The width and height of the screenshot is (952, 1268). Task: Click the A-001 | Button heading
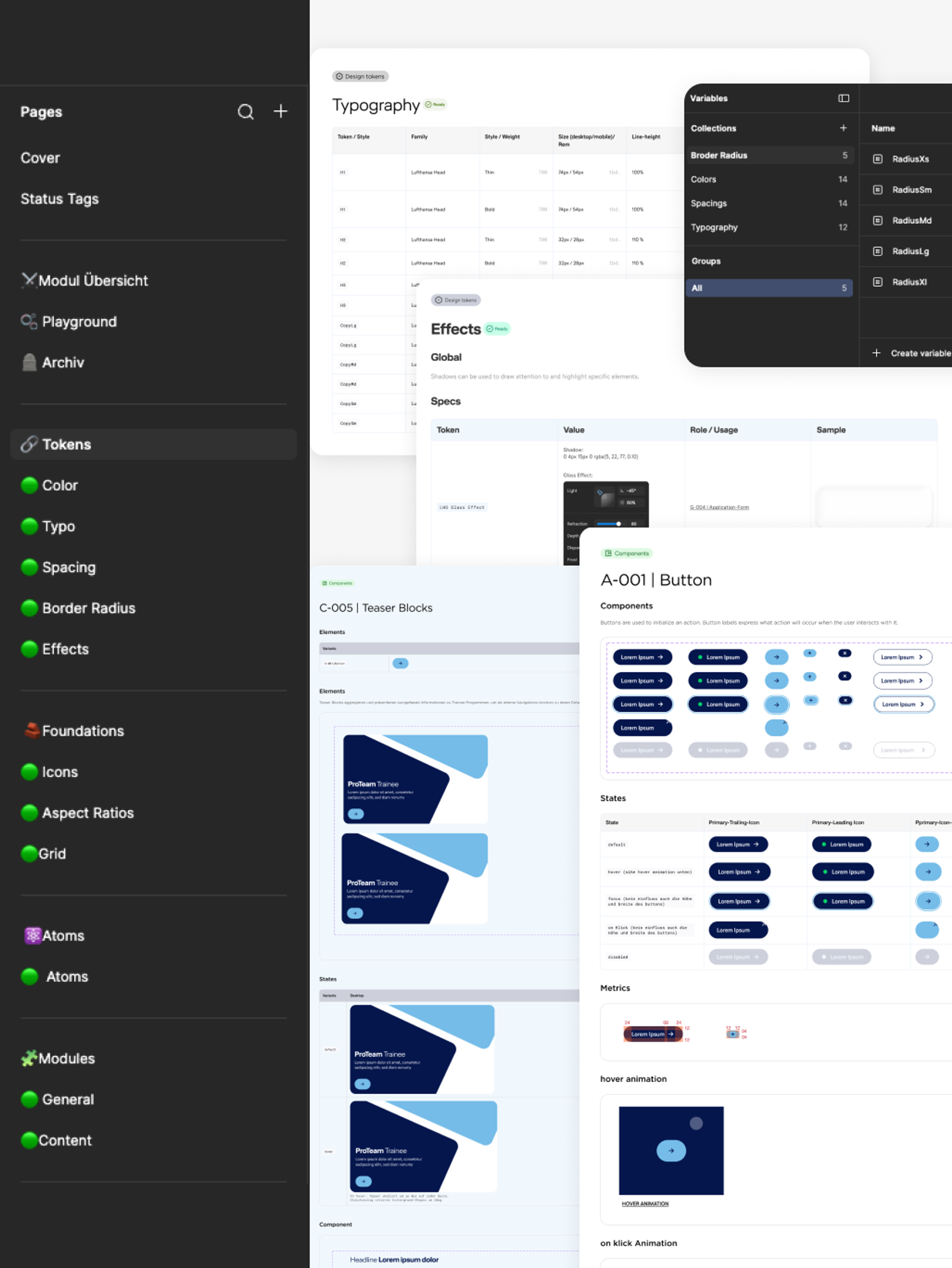coord(656,580)
